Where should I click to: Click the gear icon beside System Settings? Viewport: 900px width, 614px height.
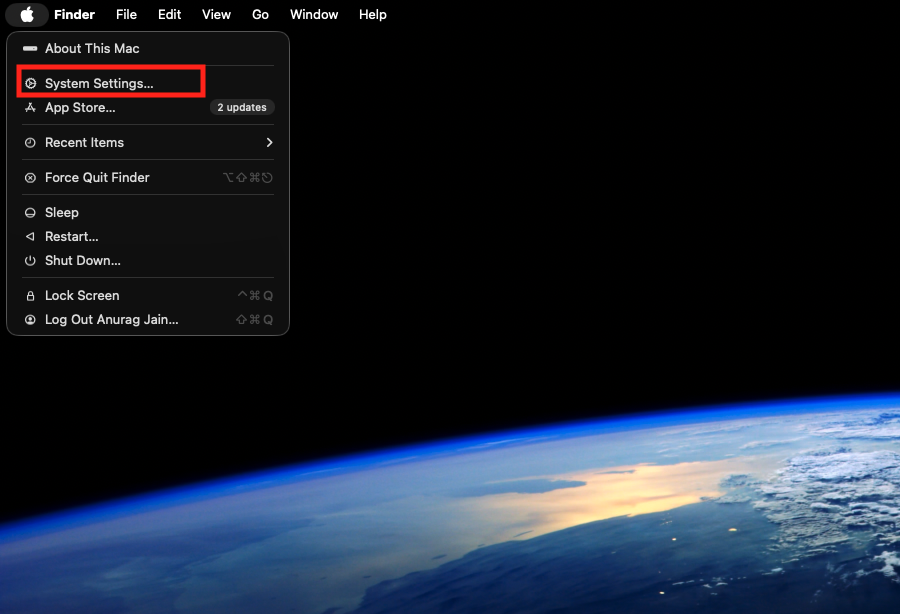30,84
